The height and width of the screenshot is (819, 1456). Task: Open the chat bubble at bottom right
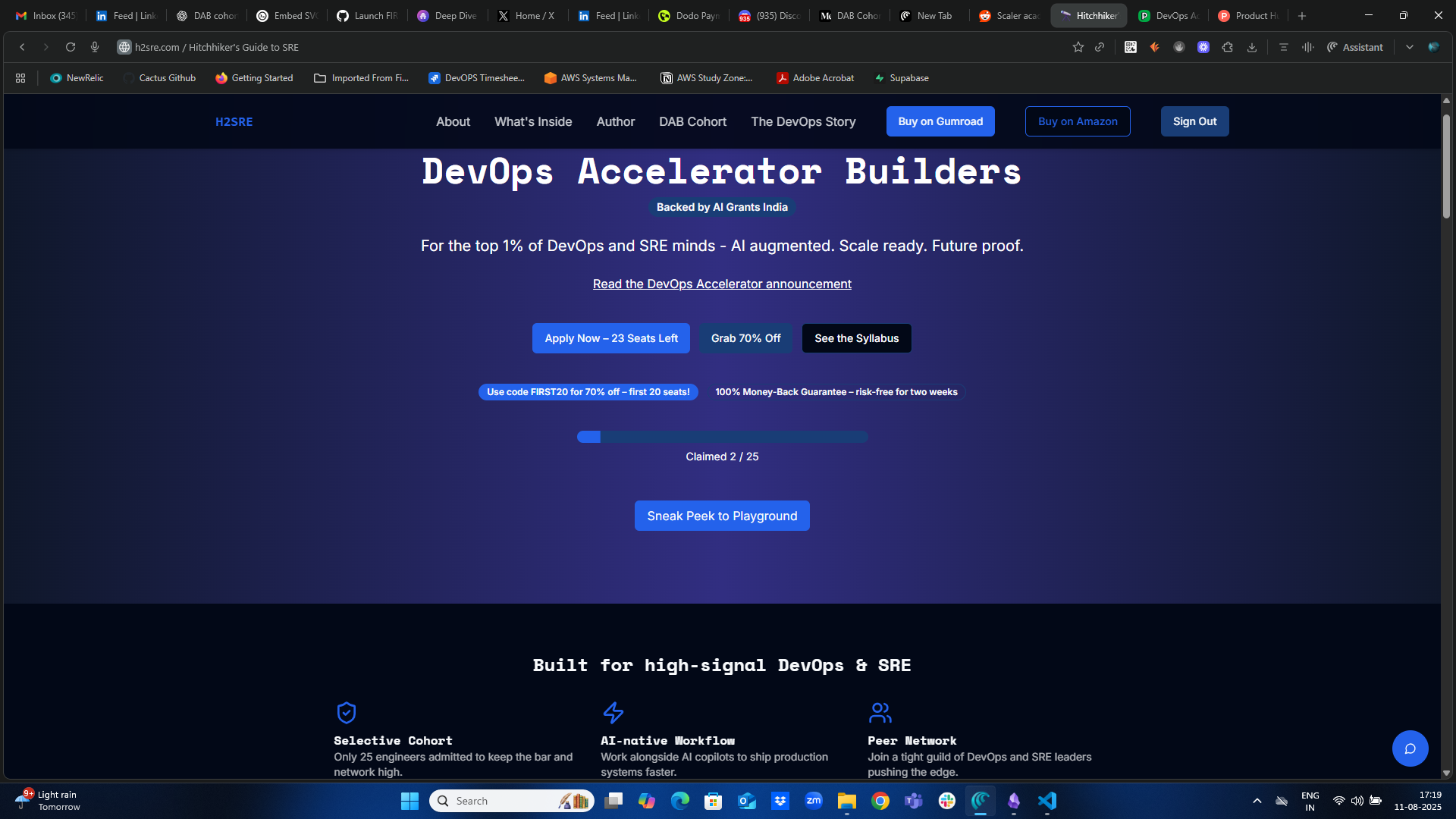point(1410,748)
